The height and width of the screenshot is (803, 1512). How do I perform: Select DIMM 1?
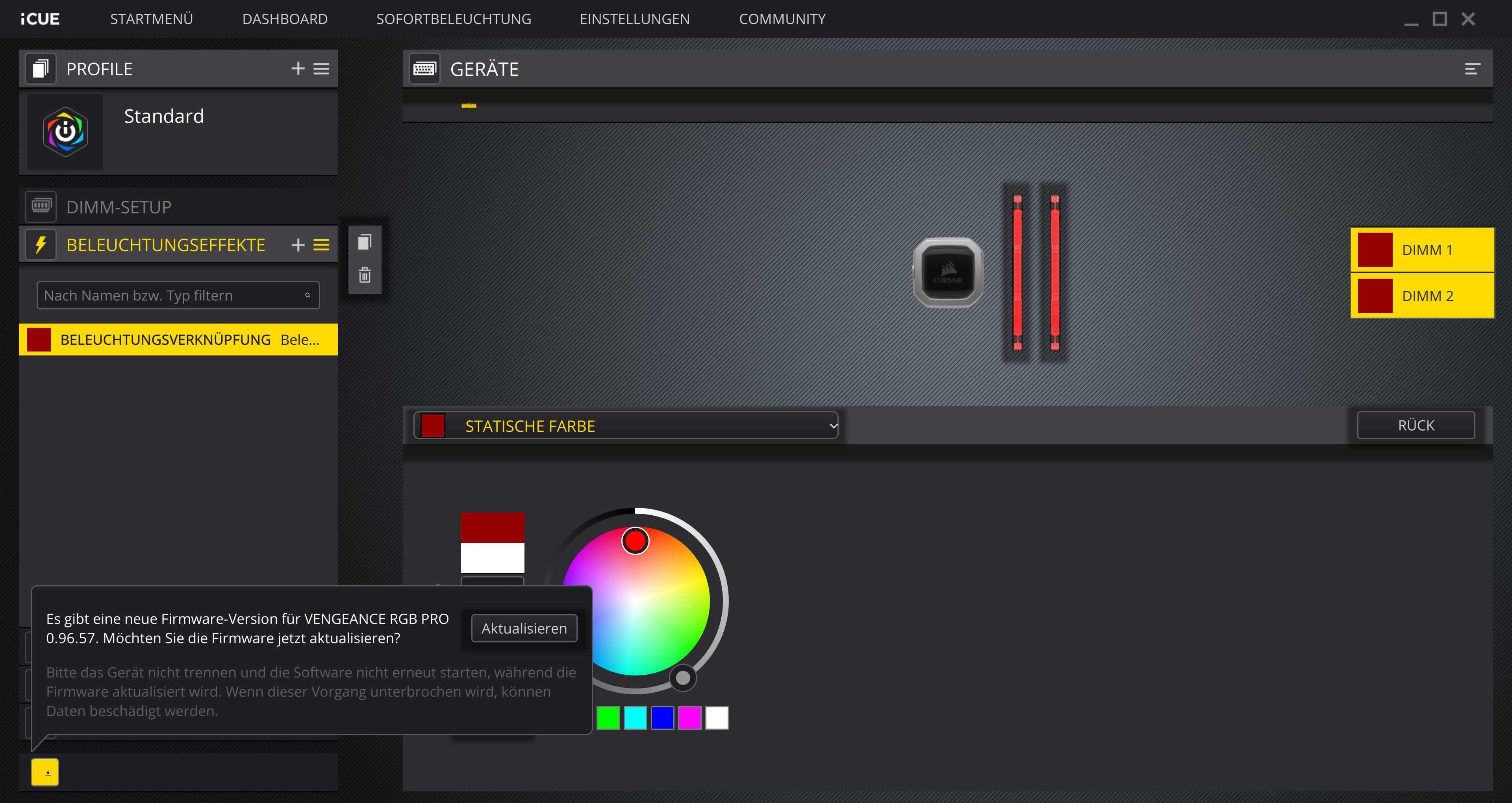click(1422, 250)
